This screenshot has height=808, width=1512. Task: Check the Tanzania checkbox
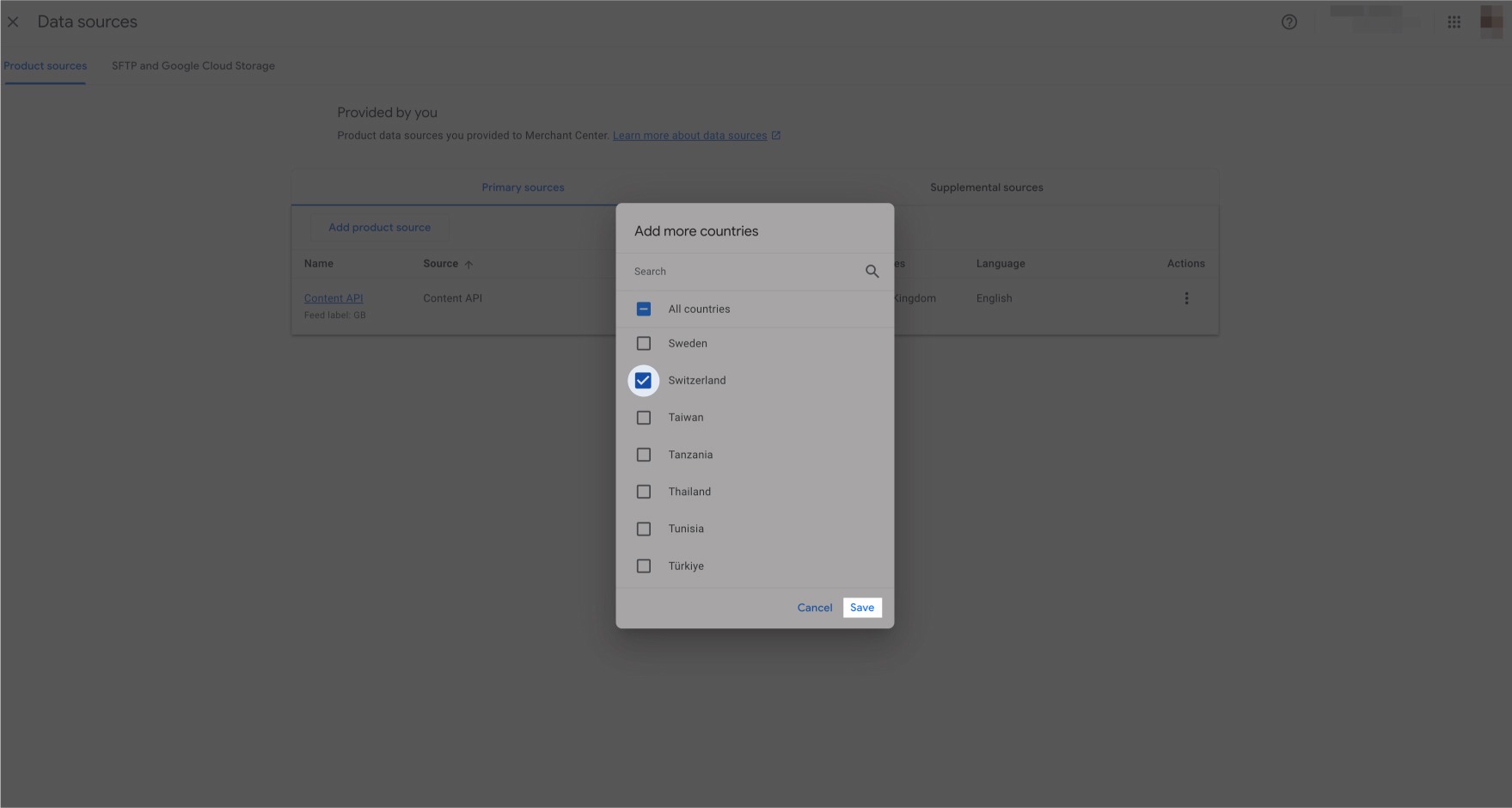(643, 455)
